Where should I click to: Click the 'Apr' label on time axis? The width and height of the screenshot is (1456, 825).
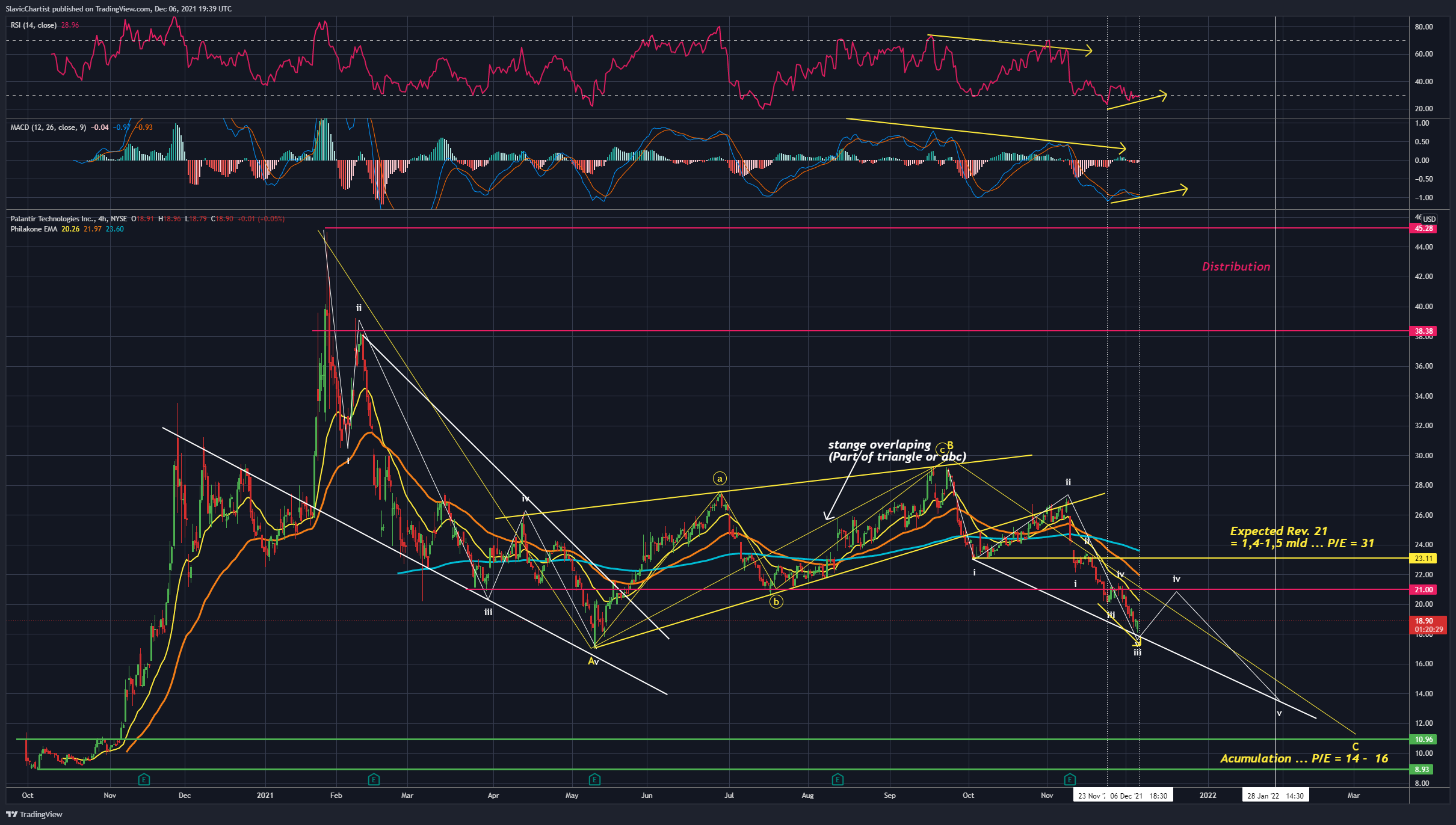tap(493, 796)
